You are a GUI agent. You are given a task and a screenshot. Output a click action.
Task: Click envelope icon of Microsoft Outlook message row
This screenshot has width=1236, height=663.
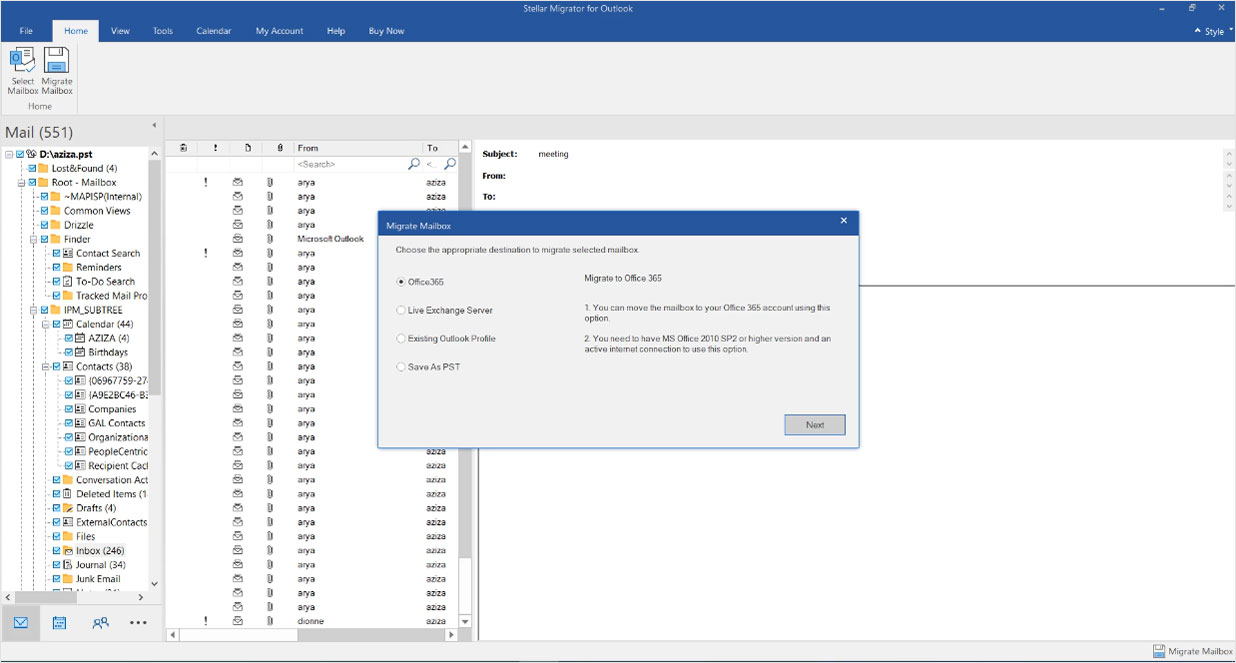pos(238,239)
